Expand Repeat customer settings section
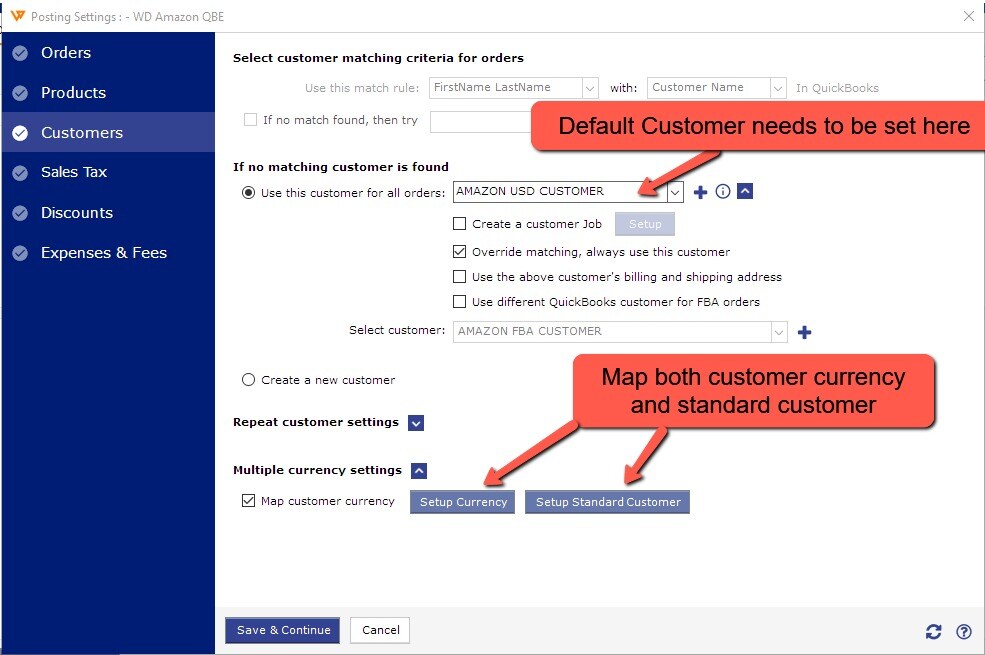 coord(416,423)
